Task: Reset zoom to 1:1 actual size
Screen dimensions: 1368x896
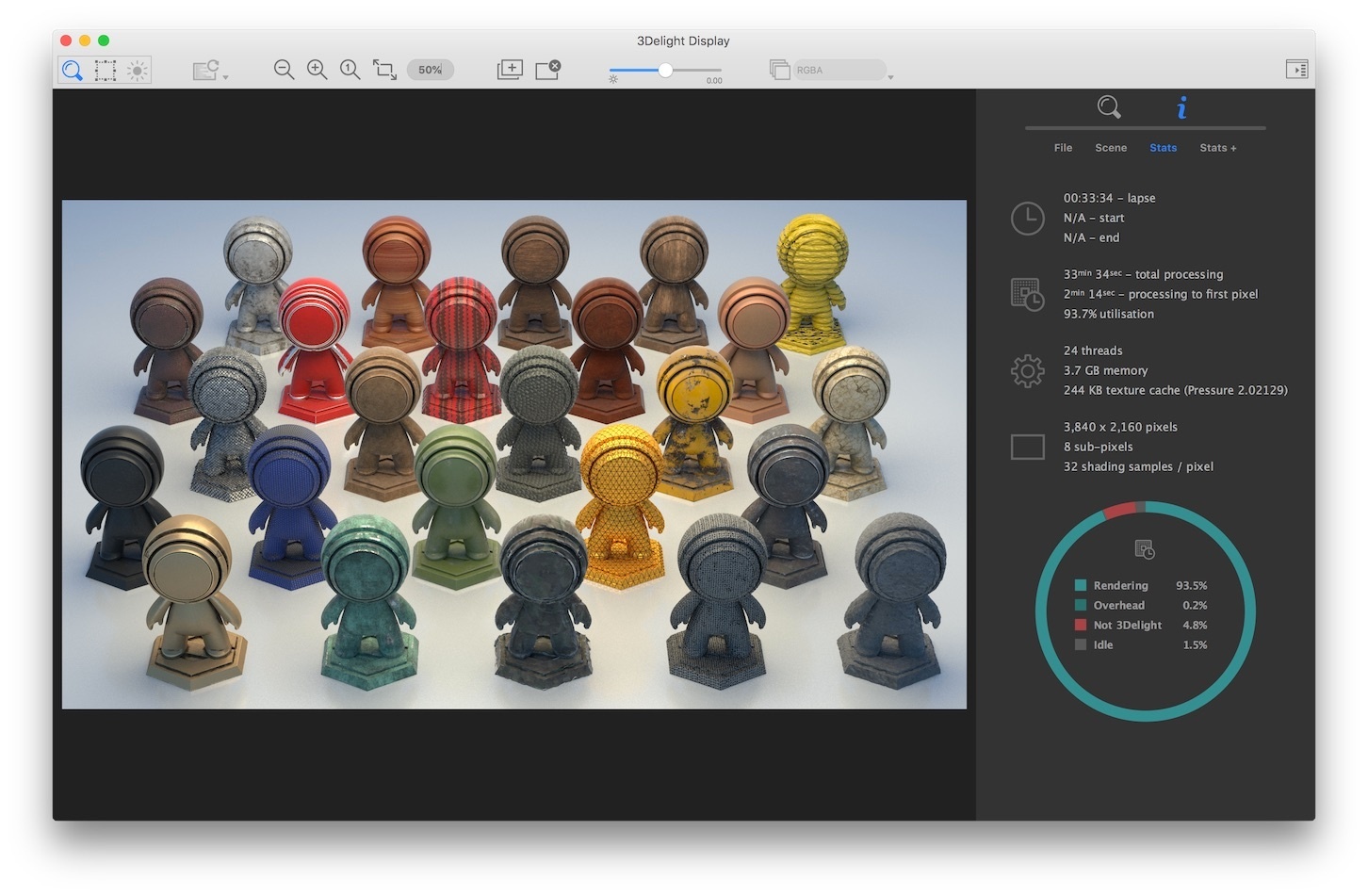Action: (x=350, y=70)
